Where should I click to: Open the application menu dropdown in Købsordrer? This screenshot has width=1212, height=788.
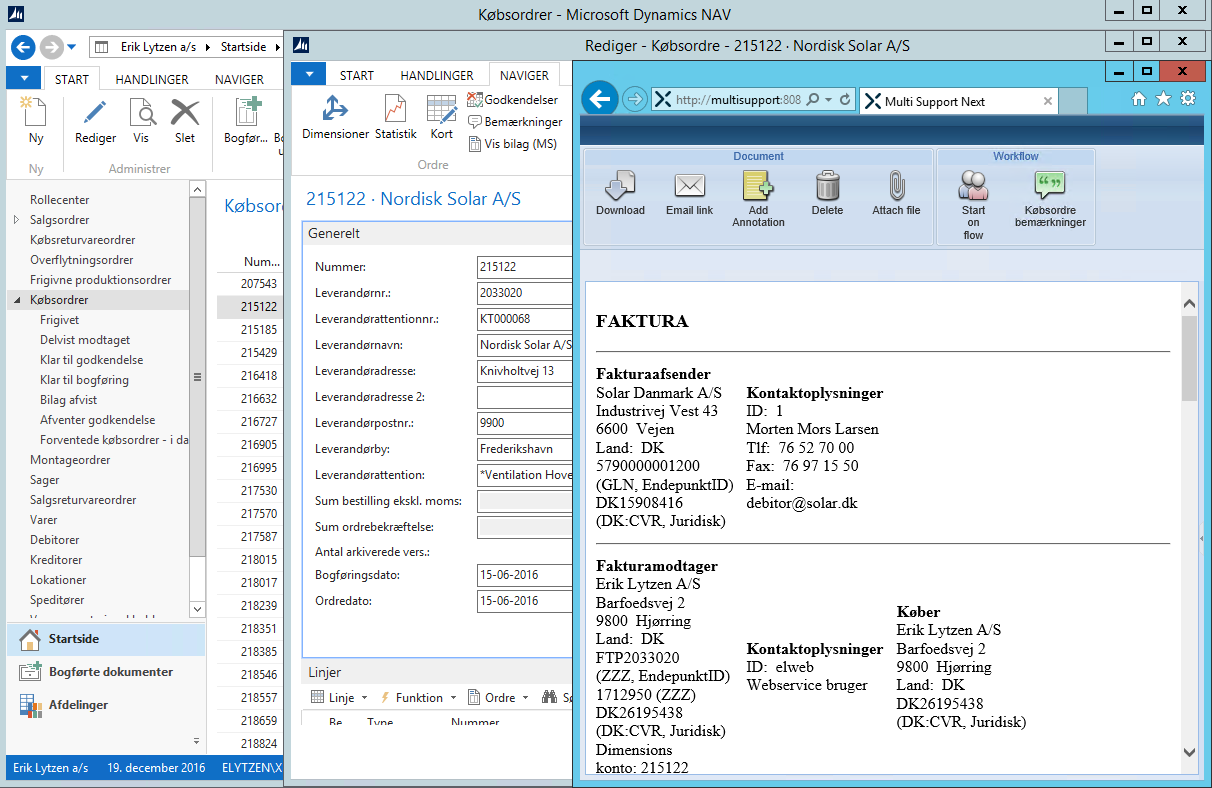coord(23,79)
